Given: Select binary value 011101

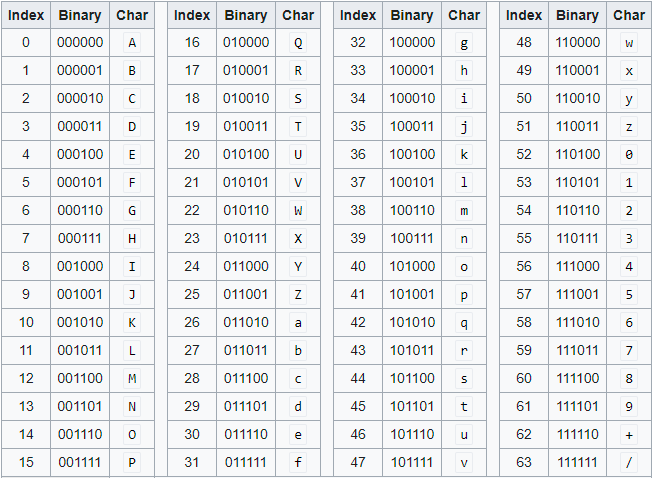Looking at the screenshot, I should tap(246, 406).
